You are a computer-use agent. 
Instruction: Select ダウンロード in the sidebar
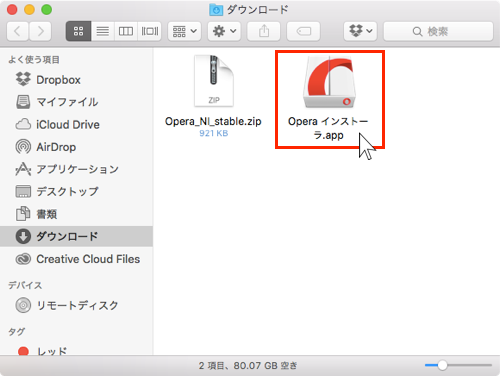coord(76,236)
